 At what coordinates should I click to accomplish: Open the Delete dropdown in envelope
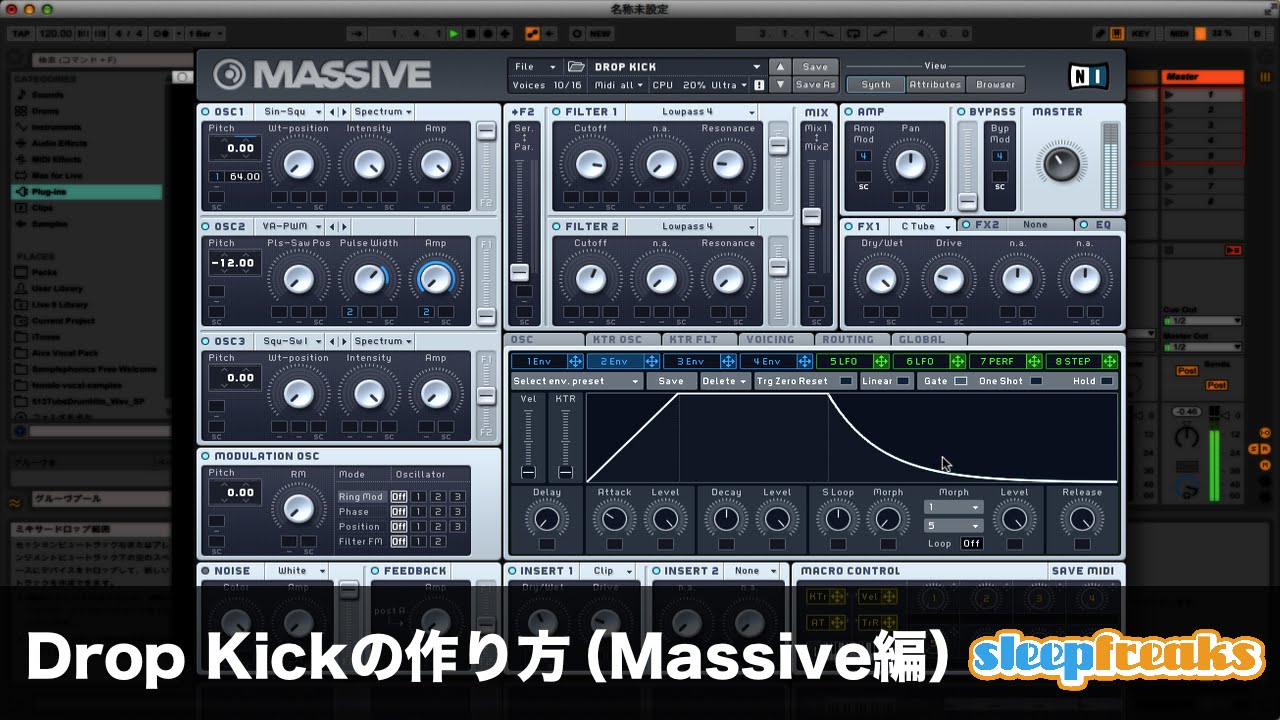point(724,381)
